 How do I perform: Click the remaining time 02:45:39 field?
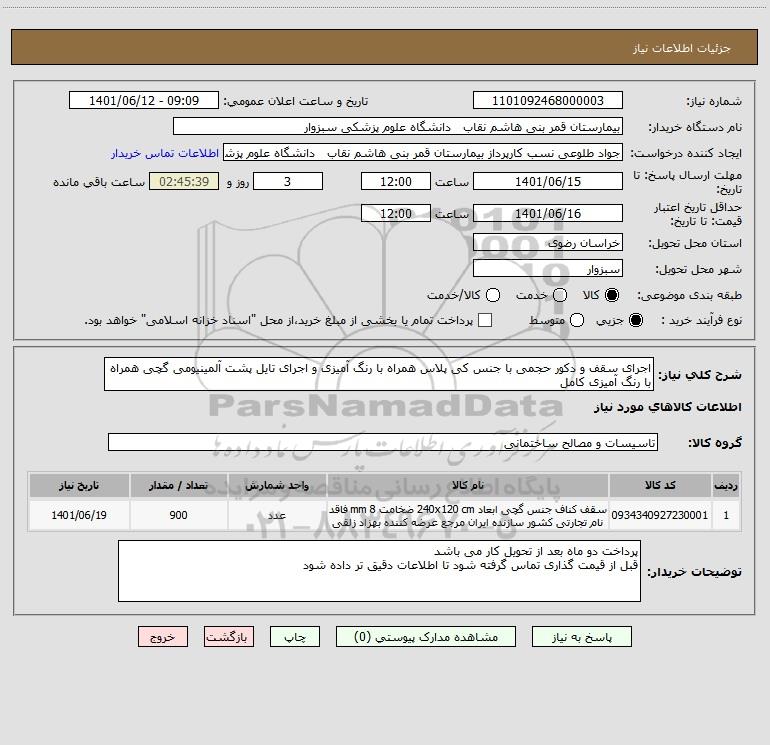(184, 181)
